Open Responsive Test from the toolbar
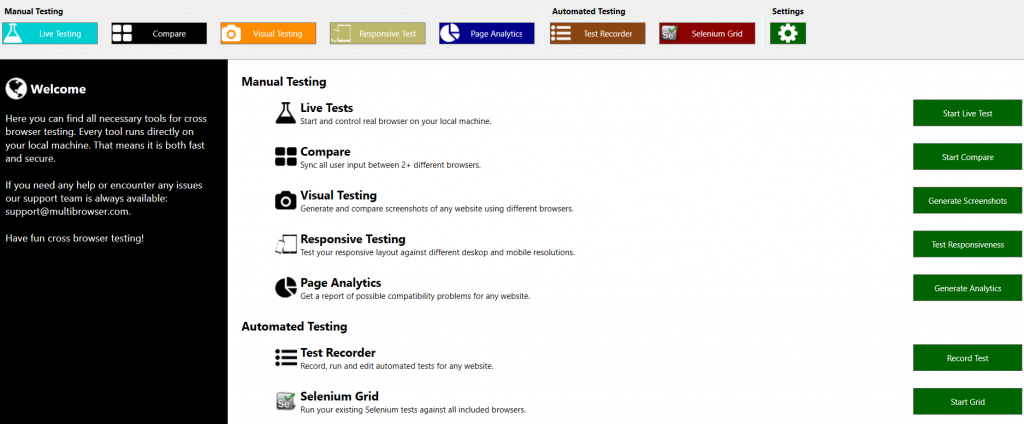The width and height of the screenshot is (1024, 424). coord(377,33)
